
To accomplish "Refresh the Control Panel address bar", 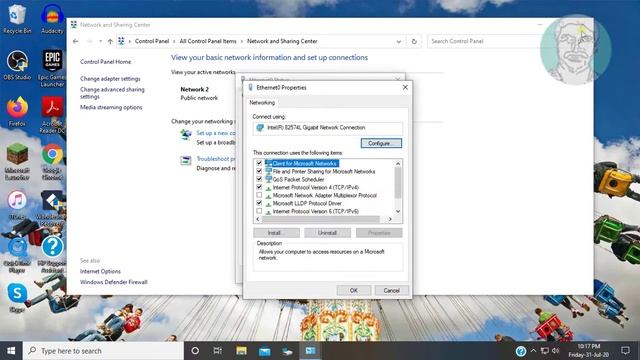I will pos(414,41).
